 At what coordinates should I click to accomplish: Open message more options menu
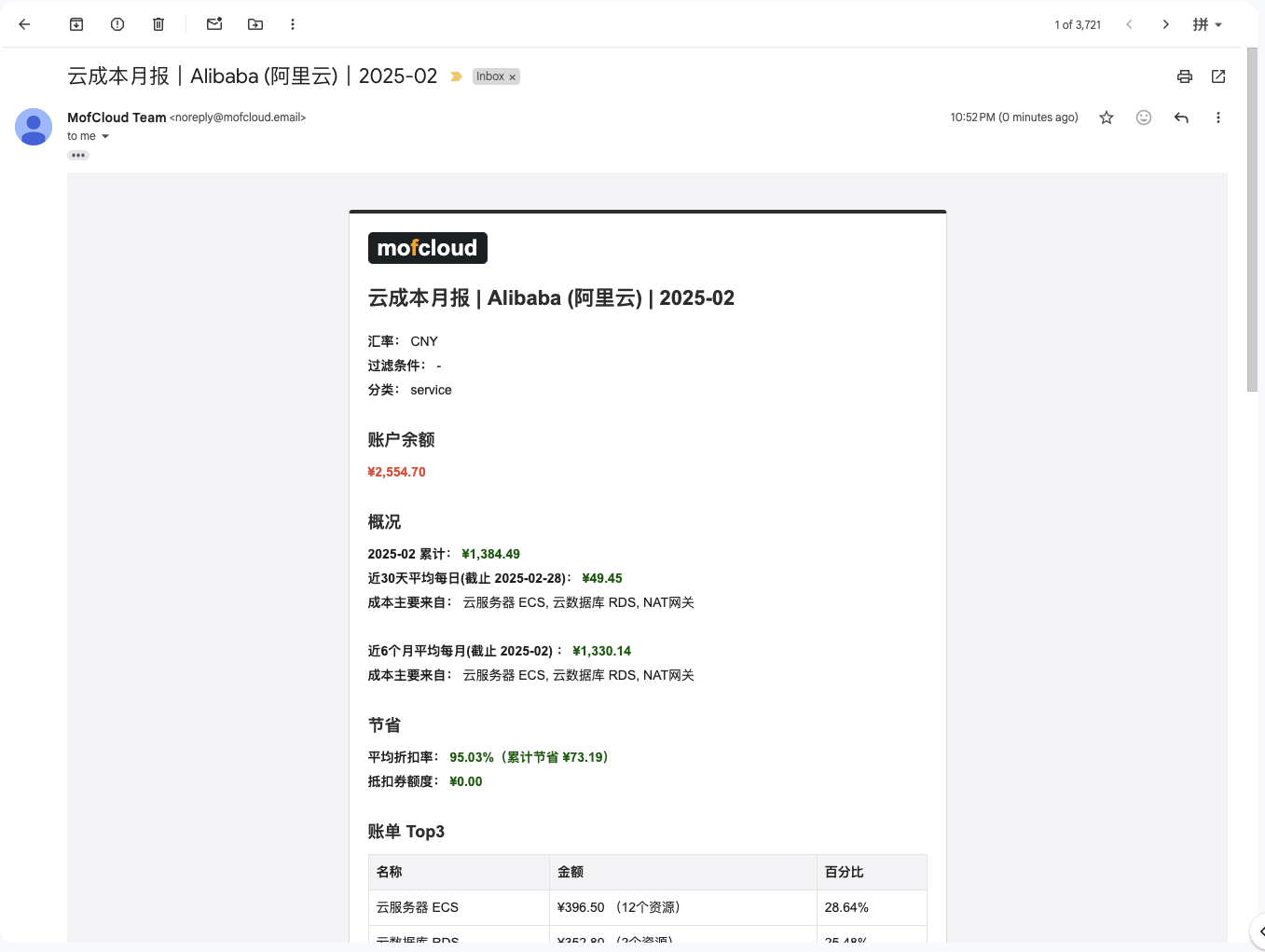point(1218,117)
